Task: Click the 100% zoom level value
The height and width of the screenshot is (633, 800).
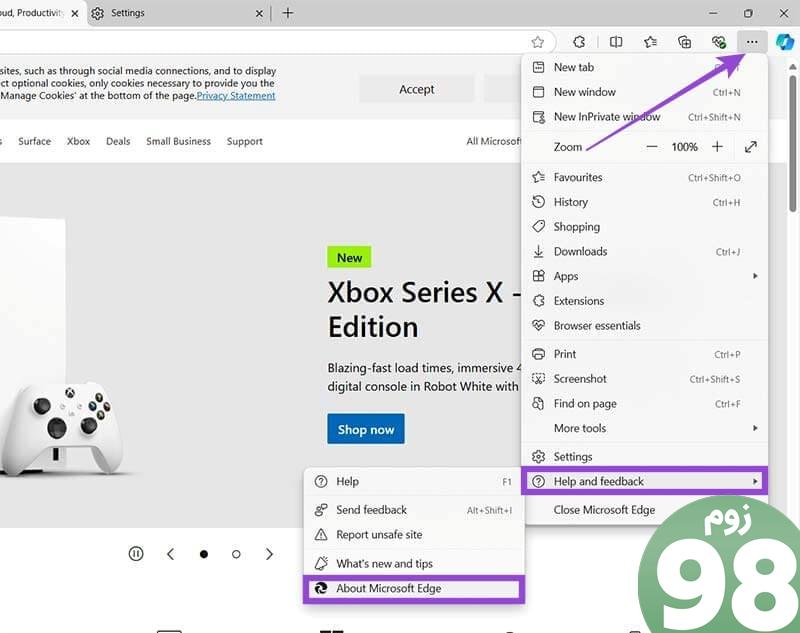Action: [x=684, y=147]
